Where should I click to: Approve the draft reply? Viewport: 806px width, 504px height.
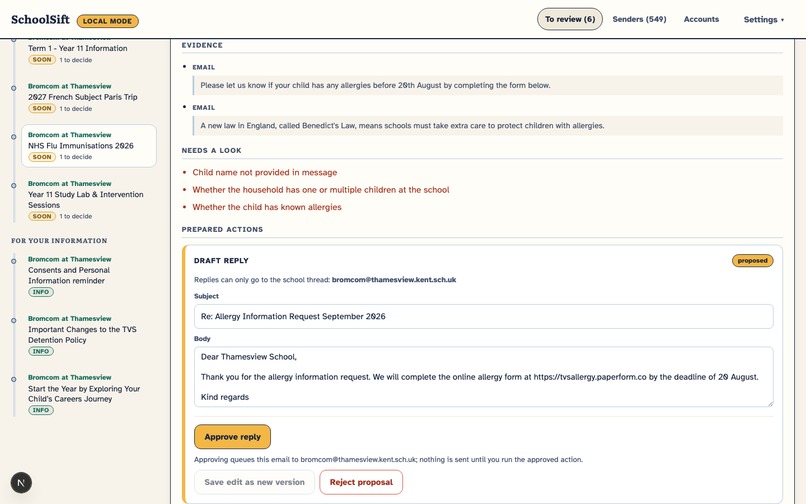click(x=232, y=437)
